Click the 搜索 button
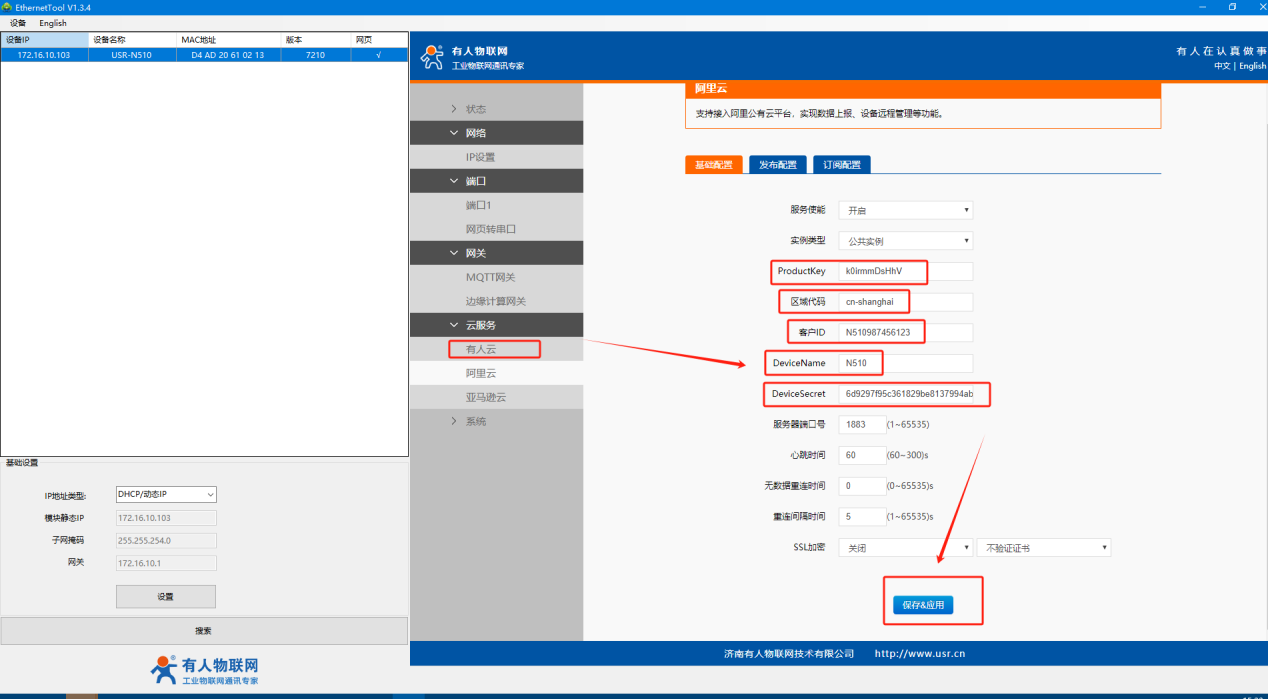 (203, 631)
